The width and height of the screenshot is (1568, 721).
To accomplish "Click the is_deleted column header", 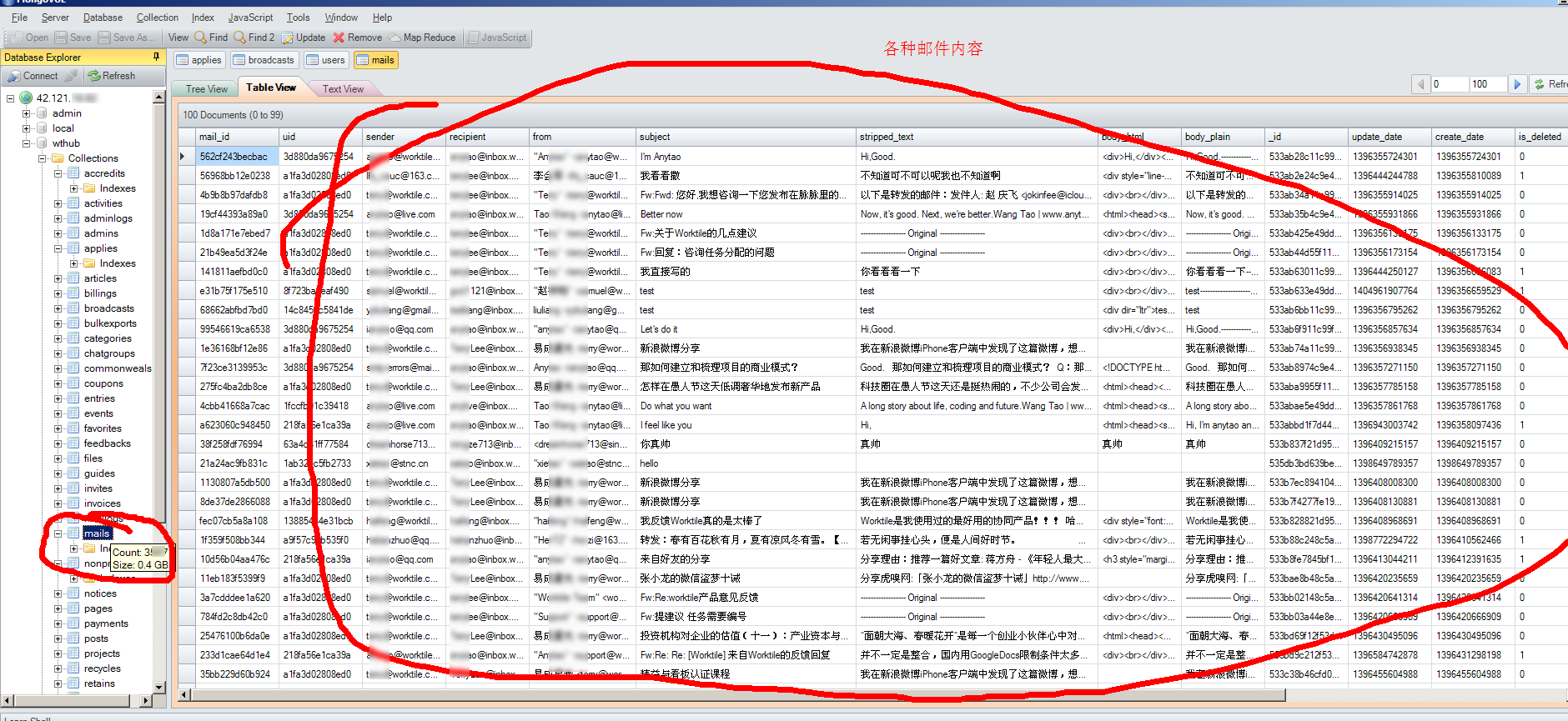I will point(1540,137).
